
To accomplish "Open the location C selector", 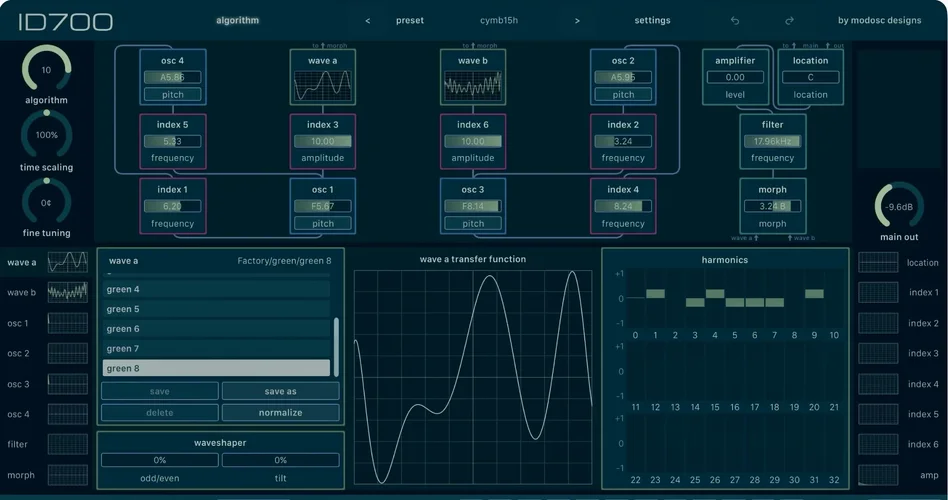I will click(x=810, y=77).
